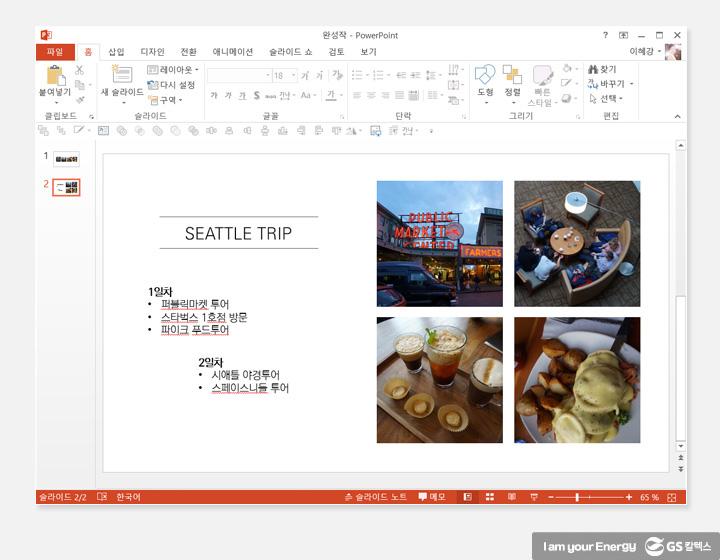This screenshot has height=560, width=720.
Task: Click the Cut scissors icon in clipboard group
Action: [x=80, y=70]
